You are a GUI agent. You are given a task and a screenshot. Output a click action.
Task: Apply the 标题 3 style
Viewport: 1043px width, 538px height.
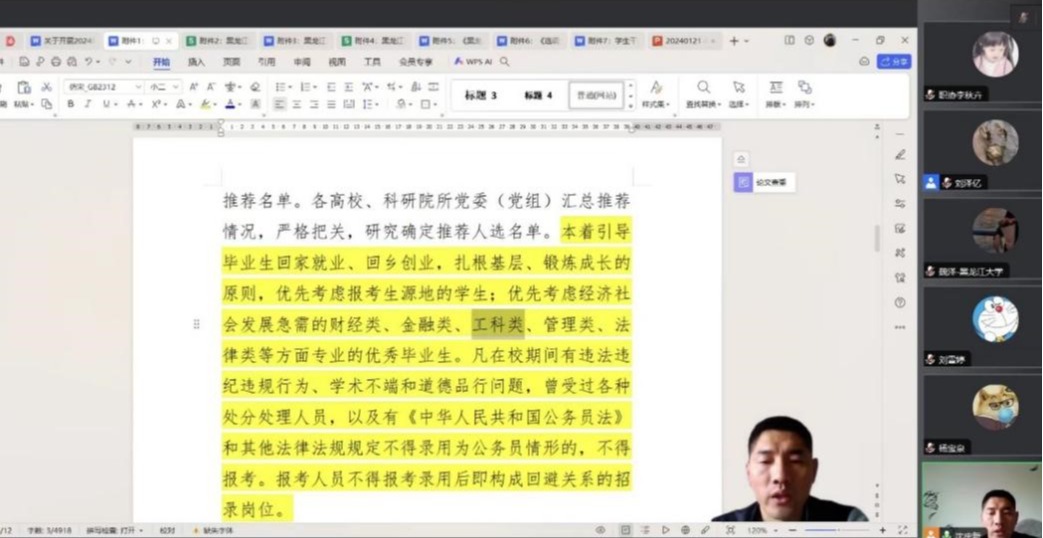coord(481,95)
